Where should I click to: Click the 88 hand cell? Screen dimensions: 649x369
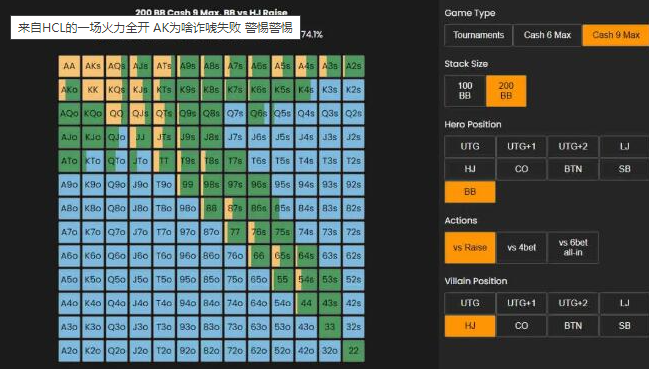pos(211,208)
